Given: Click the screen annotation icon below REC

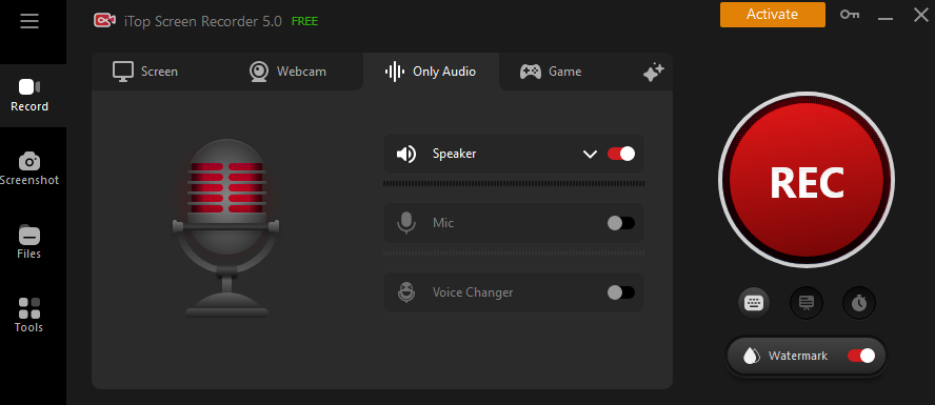Looking at the screenshot, I should click(806, 303).
